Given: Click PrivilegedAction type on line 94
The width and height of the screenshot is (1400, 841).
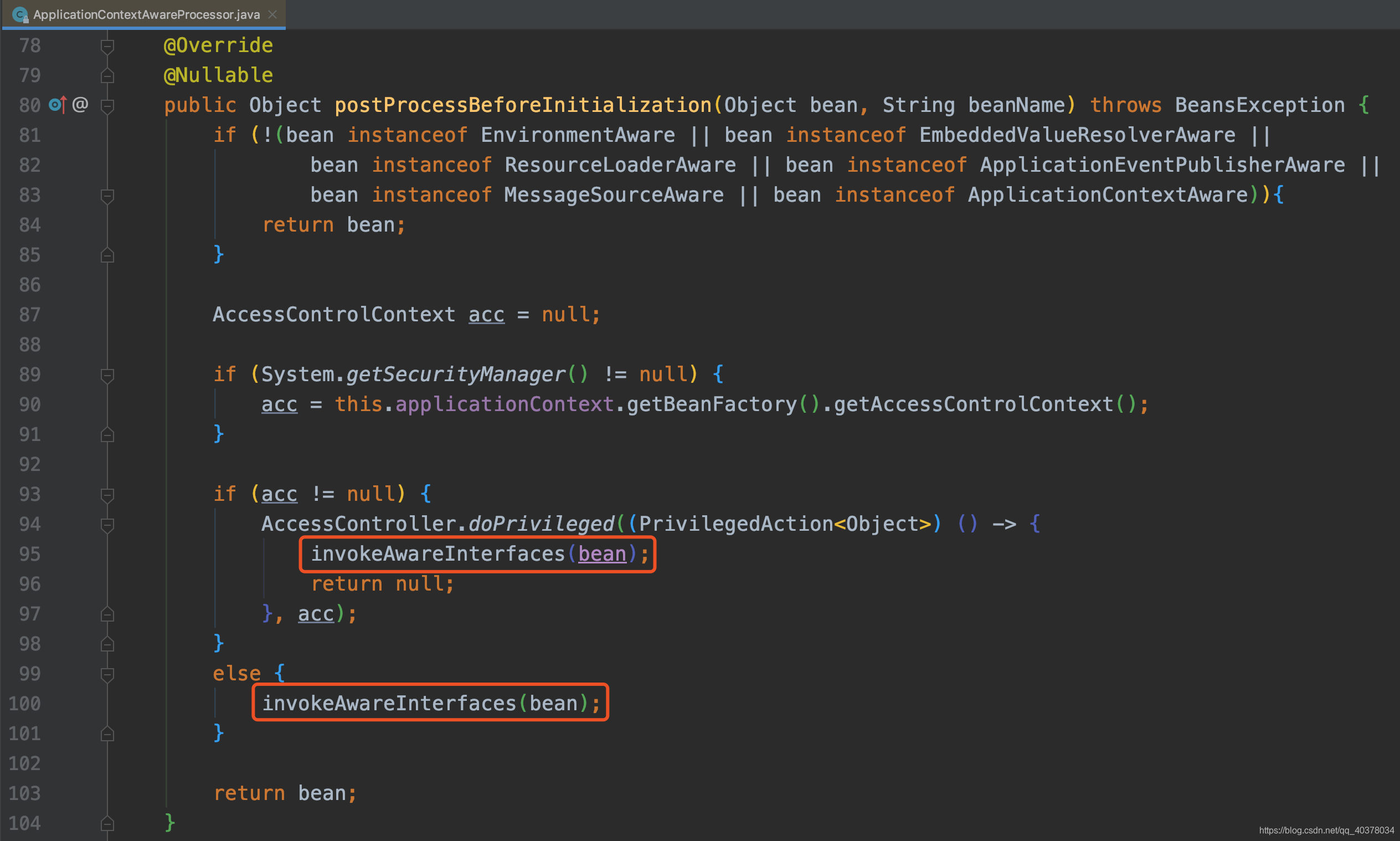Looking at the screenshot, I should pyautogui.click(x=736, y=524).
